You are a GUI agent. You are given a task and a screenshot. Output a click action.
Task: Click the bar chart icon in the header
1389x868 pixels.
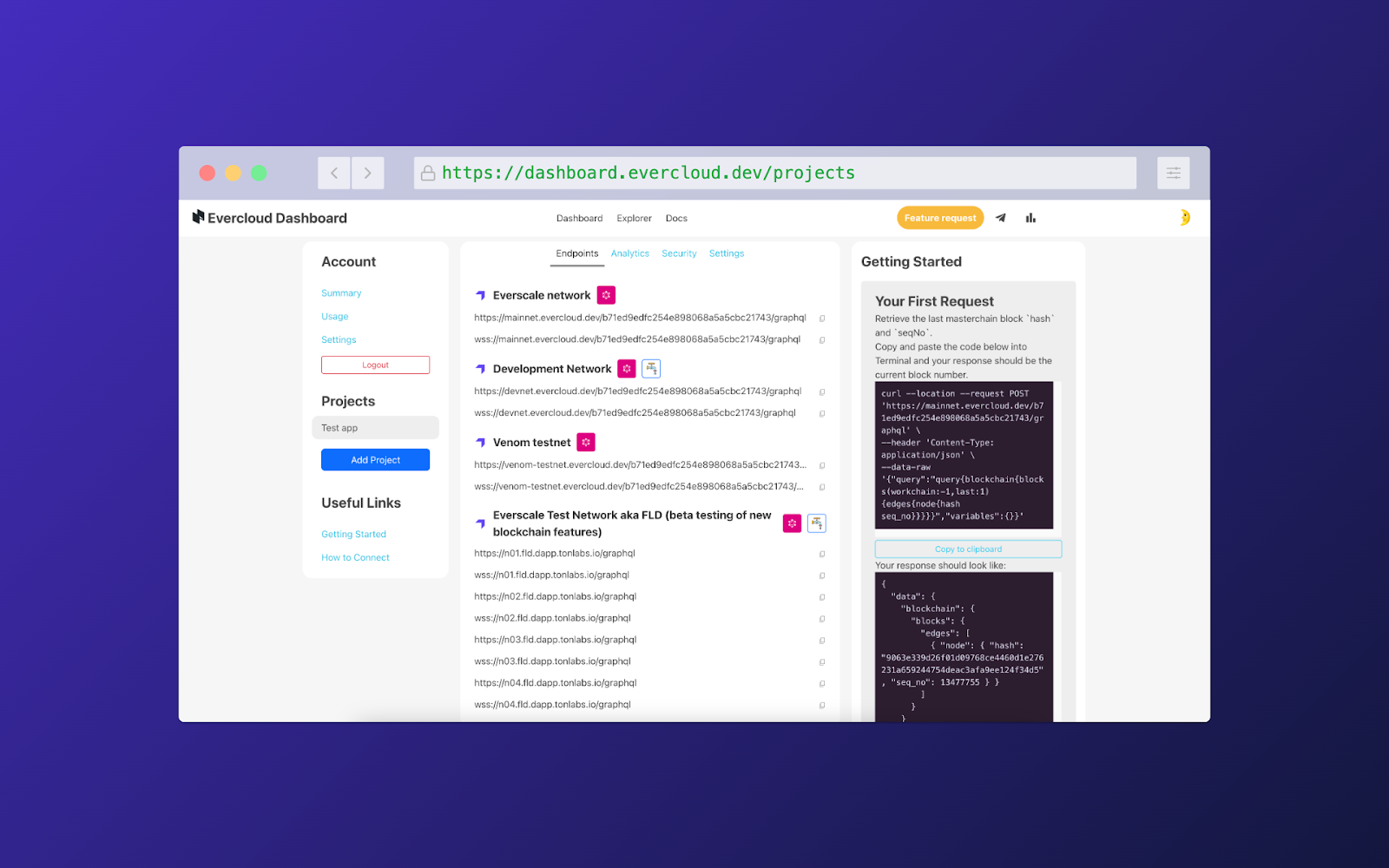tap(1030, 218)
